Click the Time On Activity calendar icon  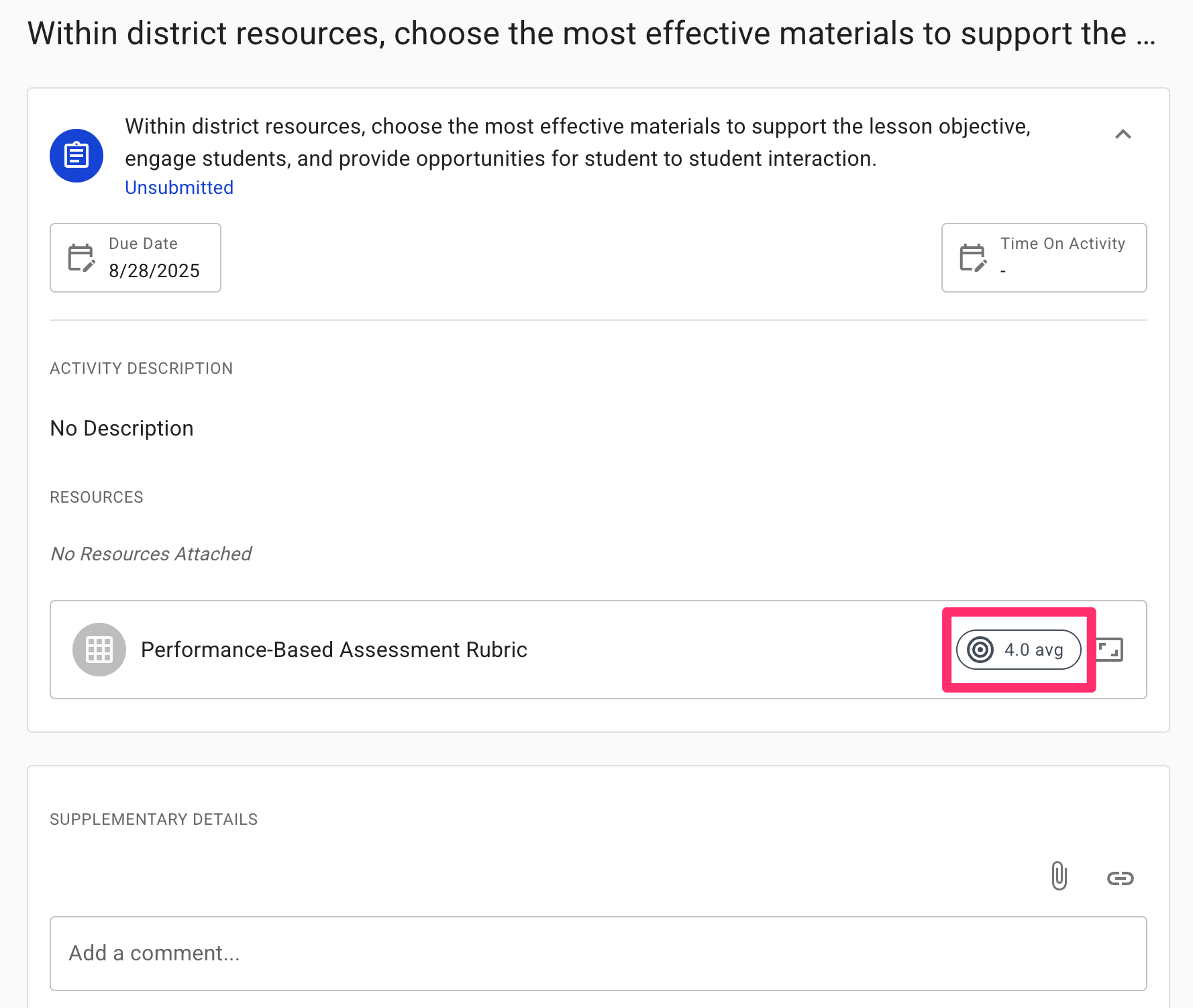pos(972,258)
